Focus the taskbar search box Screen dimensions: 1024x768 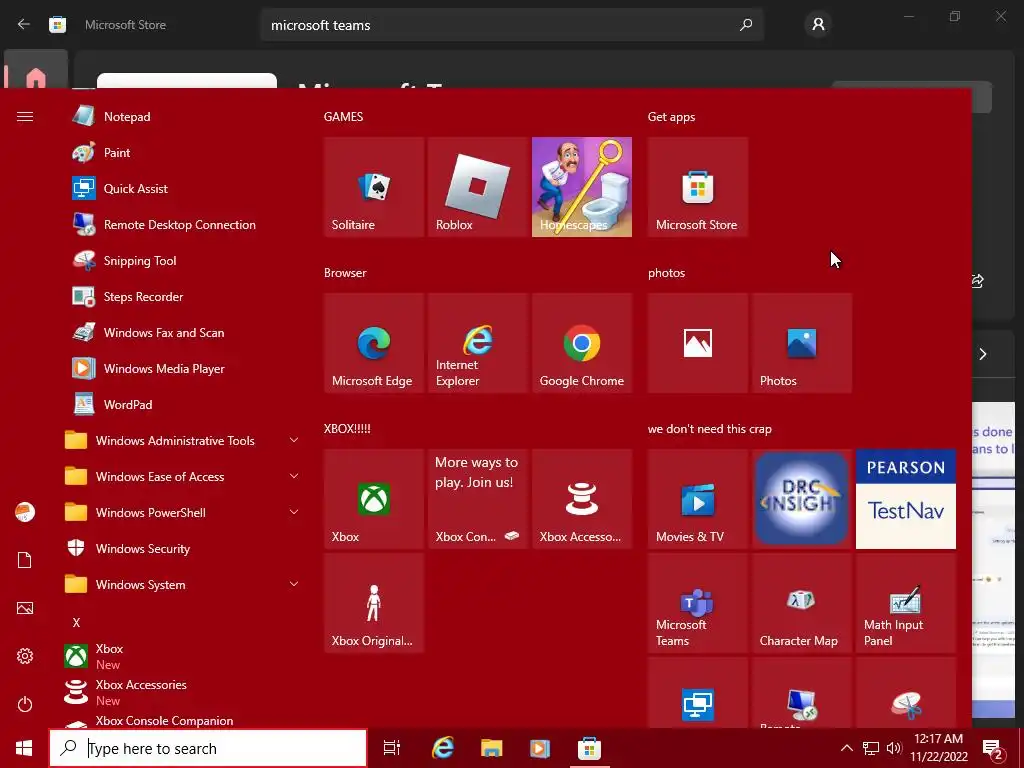208,748
